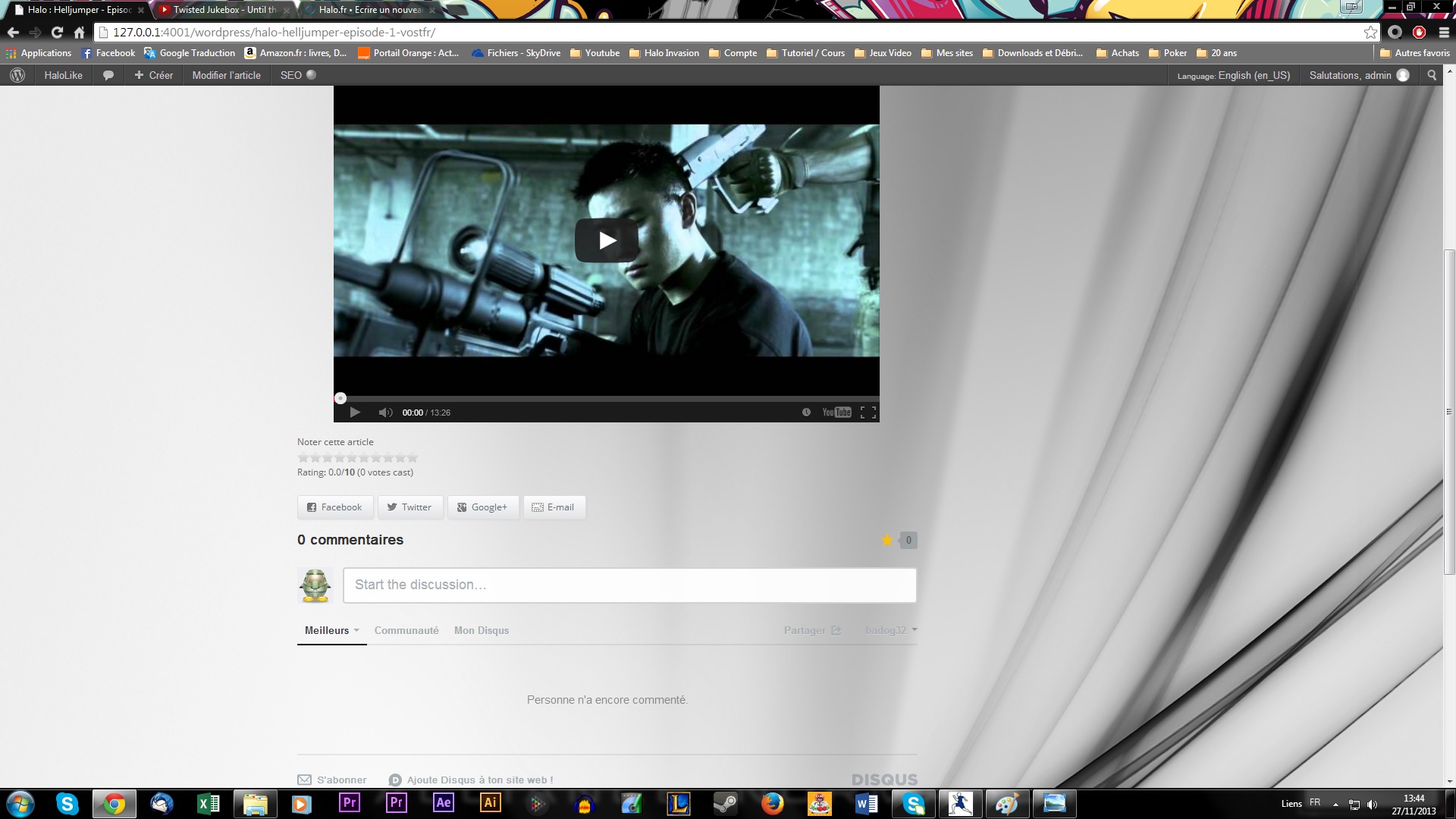This screenshot has width=1456, height=819.
Task: Open the Halo Invasion bookmarks folder
Action: (x=664, y=53)
